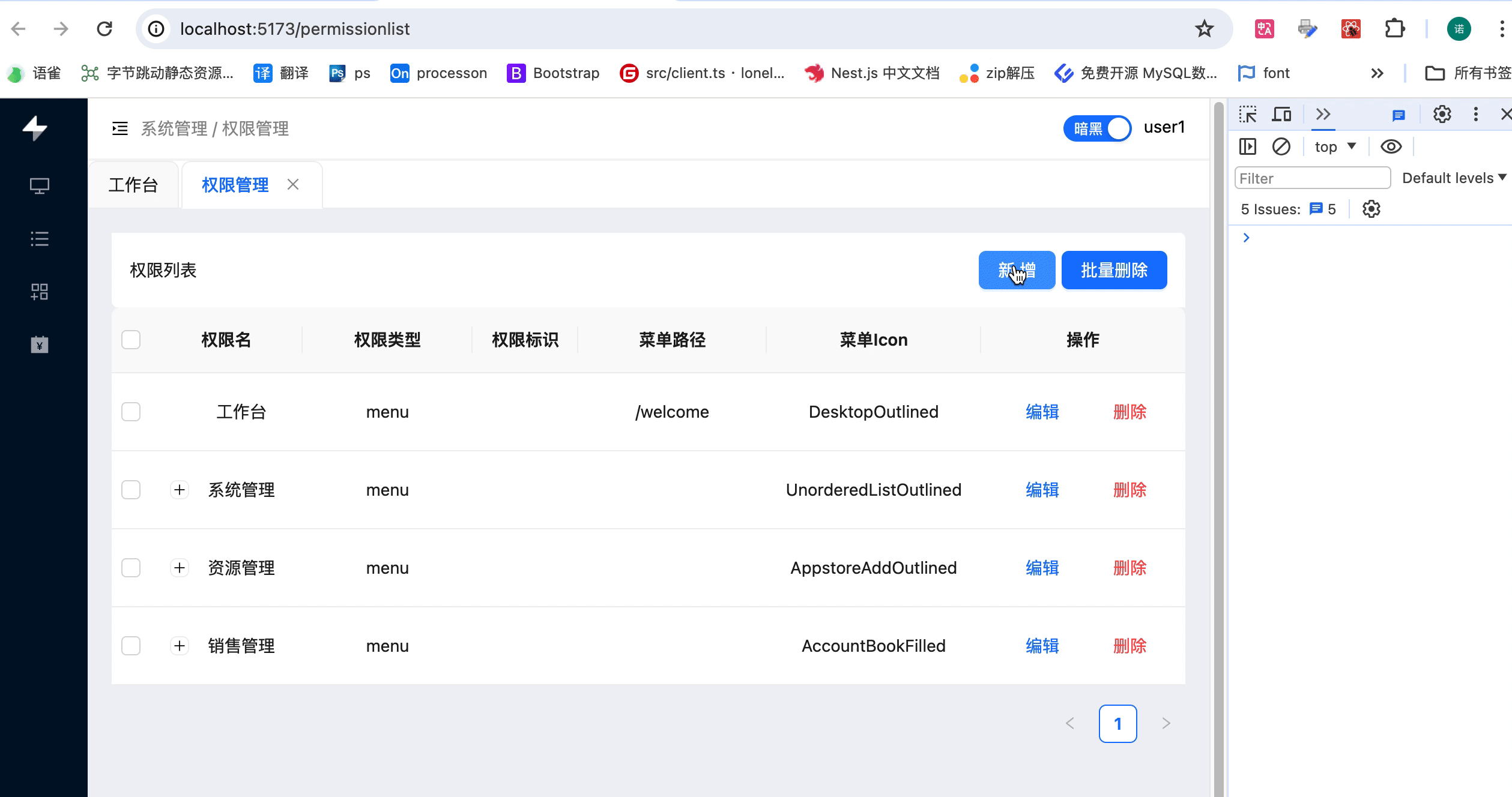
Task: Click 编辑 link for 资源管理 row
Action: coord(1042,568)
